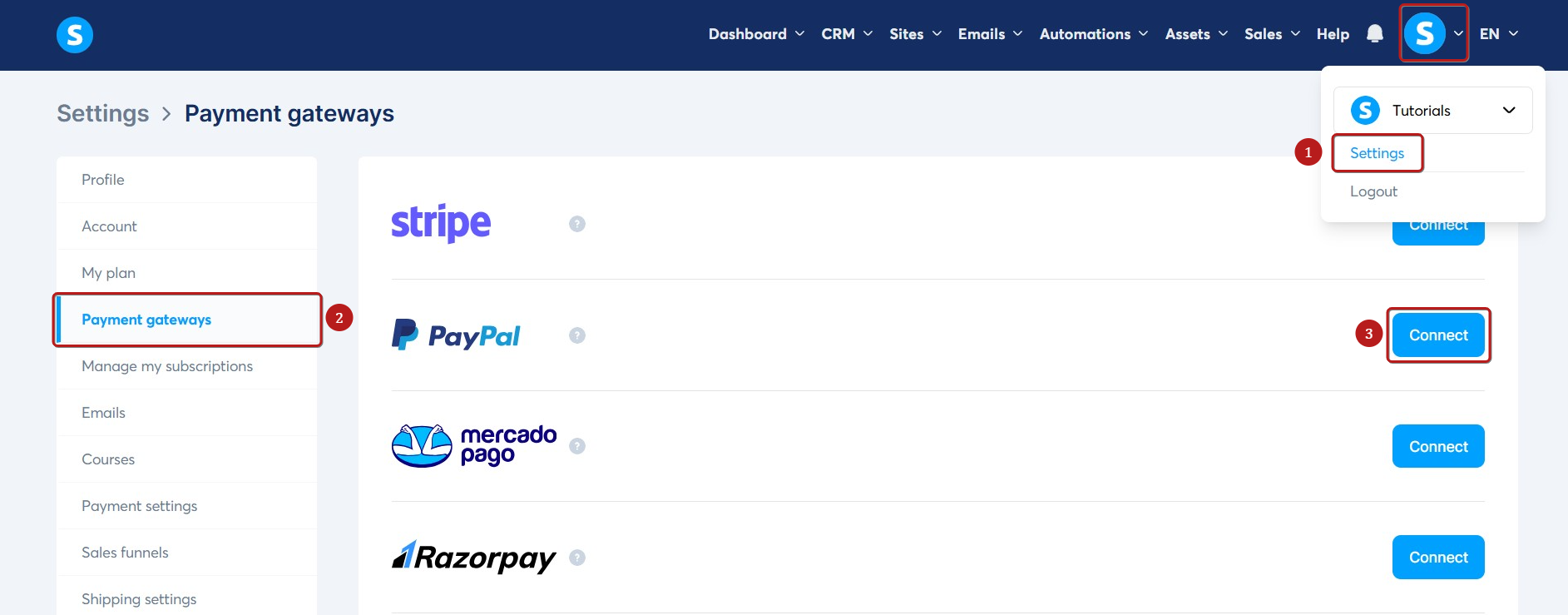Expand the Dashboard menu

tap(756, 34)
